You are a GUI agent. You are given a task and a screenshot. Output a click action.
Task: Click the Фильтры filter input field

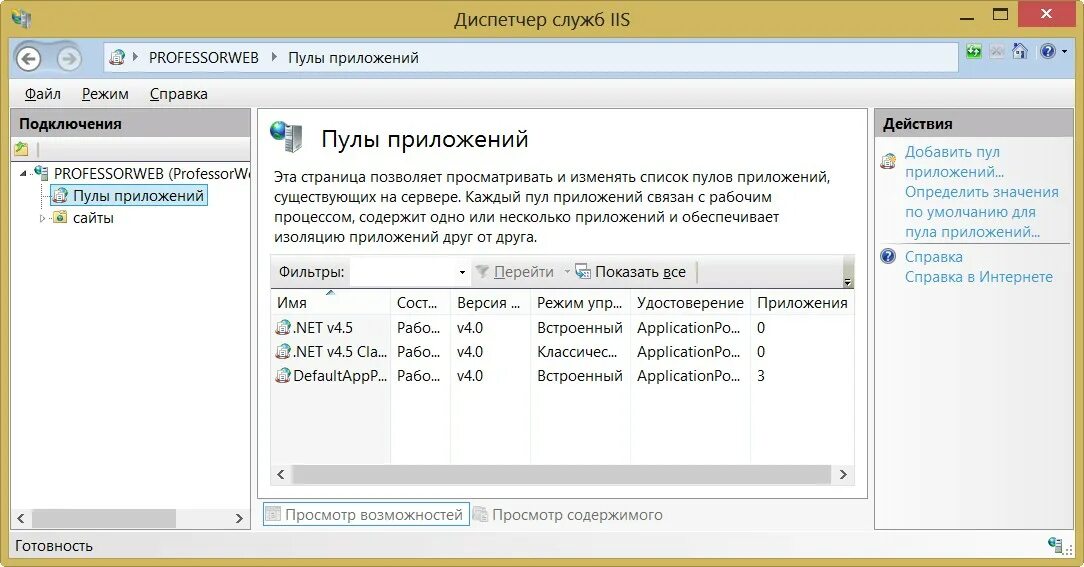point(404,272)
